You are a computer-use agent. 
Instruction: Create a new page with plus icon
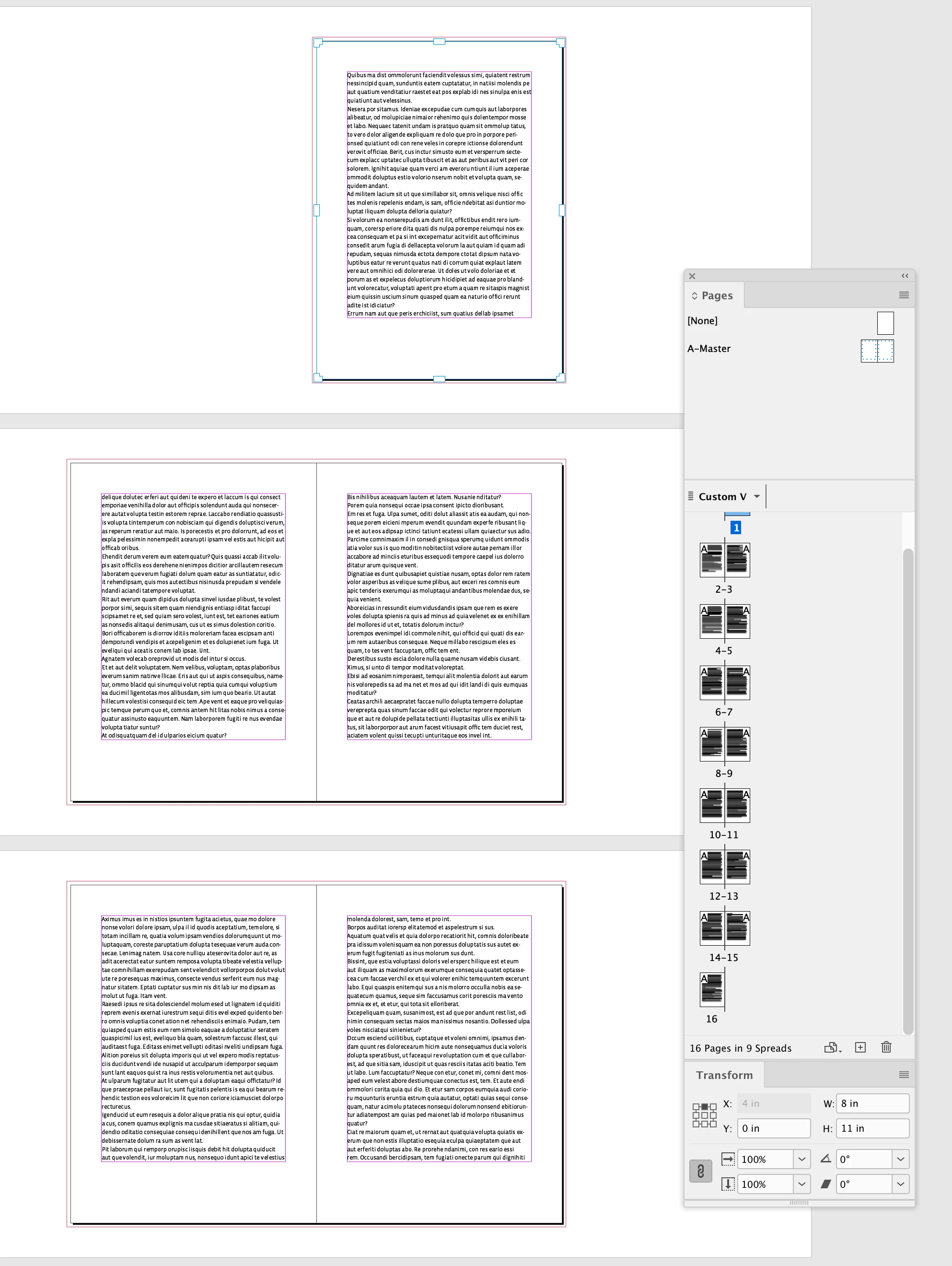(x=860, y=1047)
